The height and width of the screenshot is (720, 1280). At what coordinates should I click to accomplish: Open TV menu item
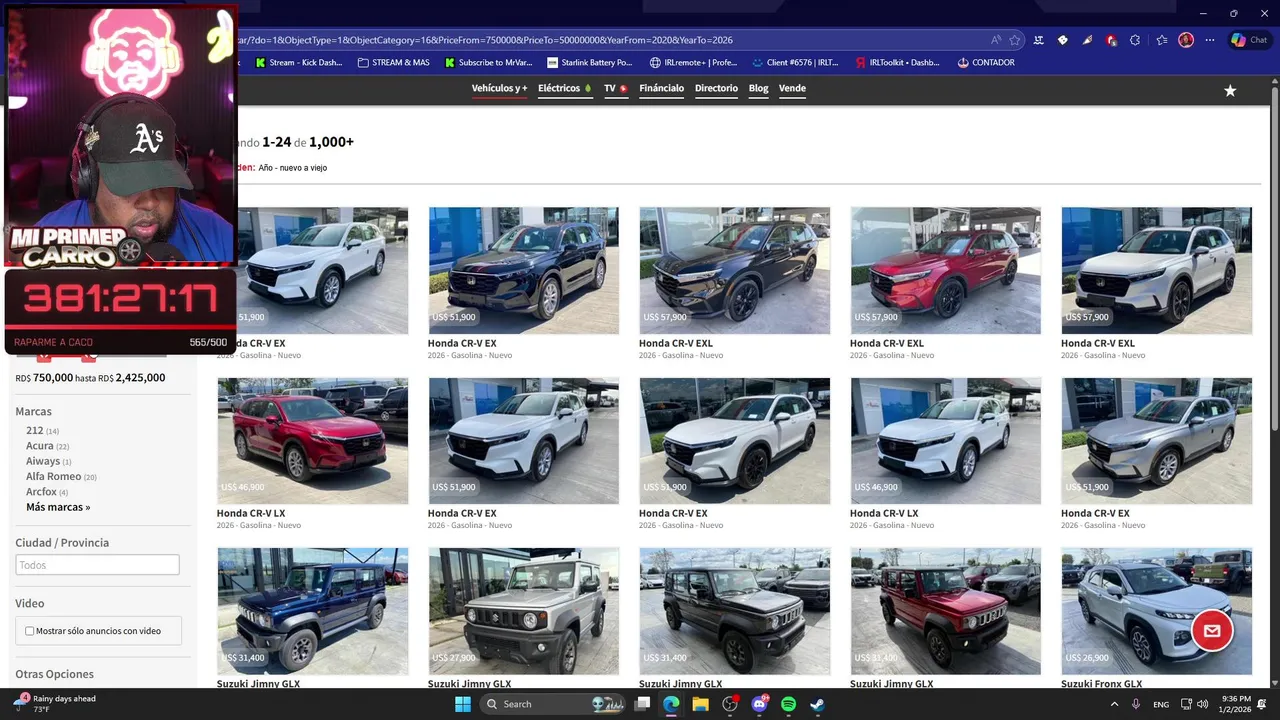(616, 88)
